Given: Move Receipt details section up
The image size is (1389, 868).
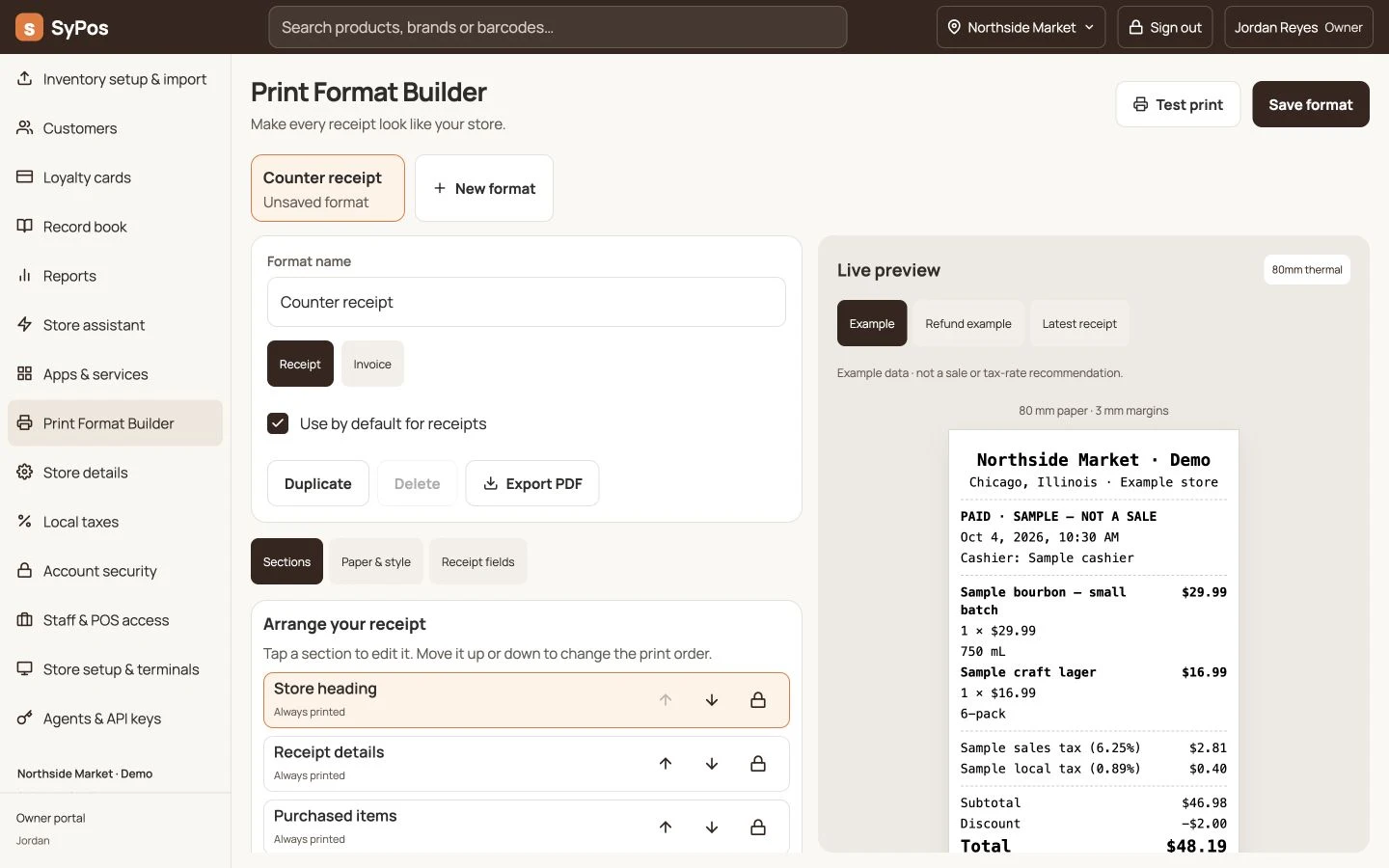Looking at the screenshot, I should click(x=666, y=764).
